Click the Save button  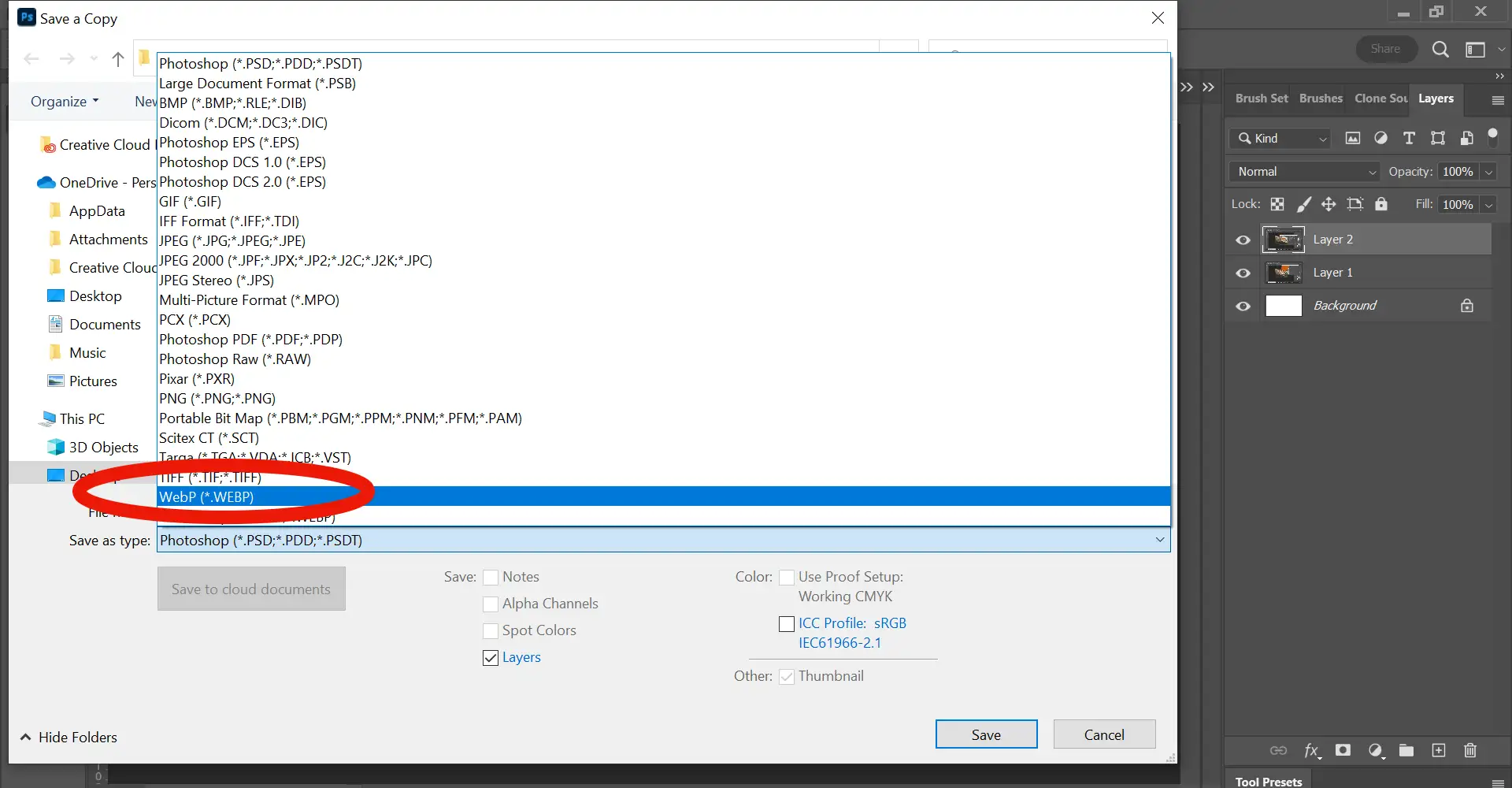click(986, 734)
